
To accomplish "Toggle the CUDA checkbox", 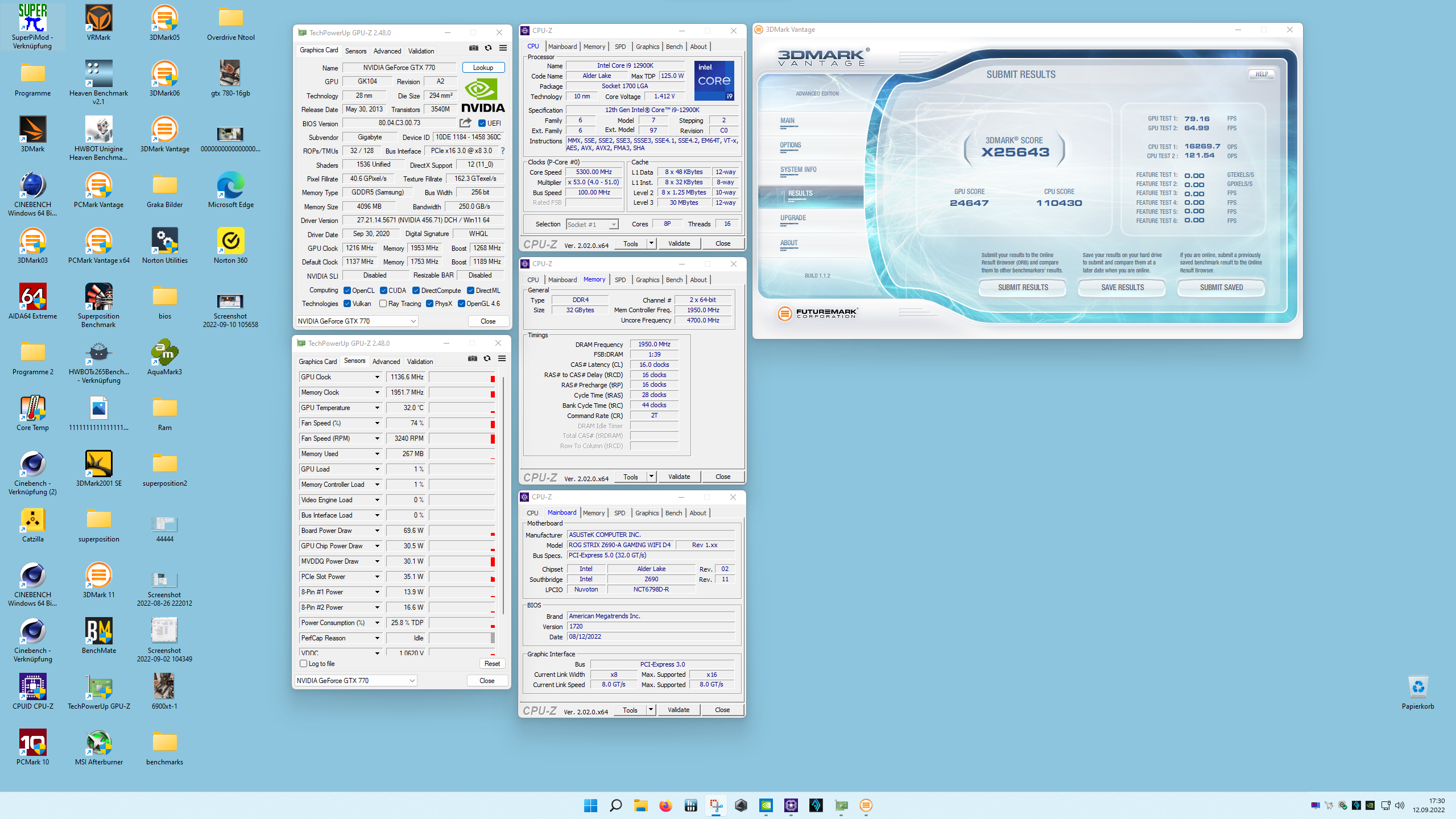I will (383, 291).
